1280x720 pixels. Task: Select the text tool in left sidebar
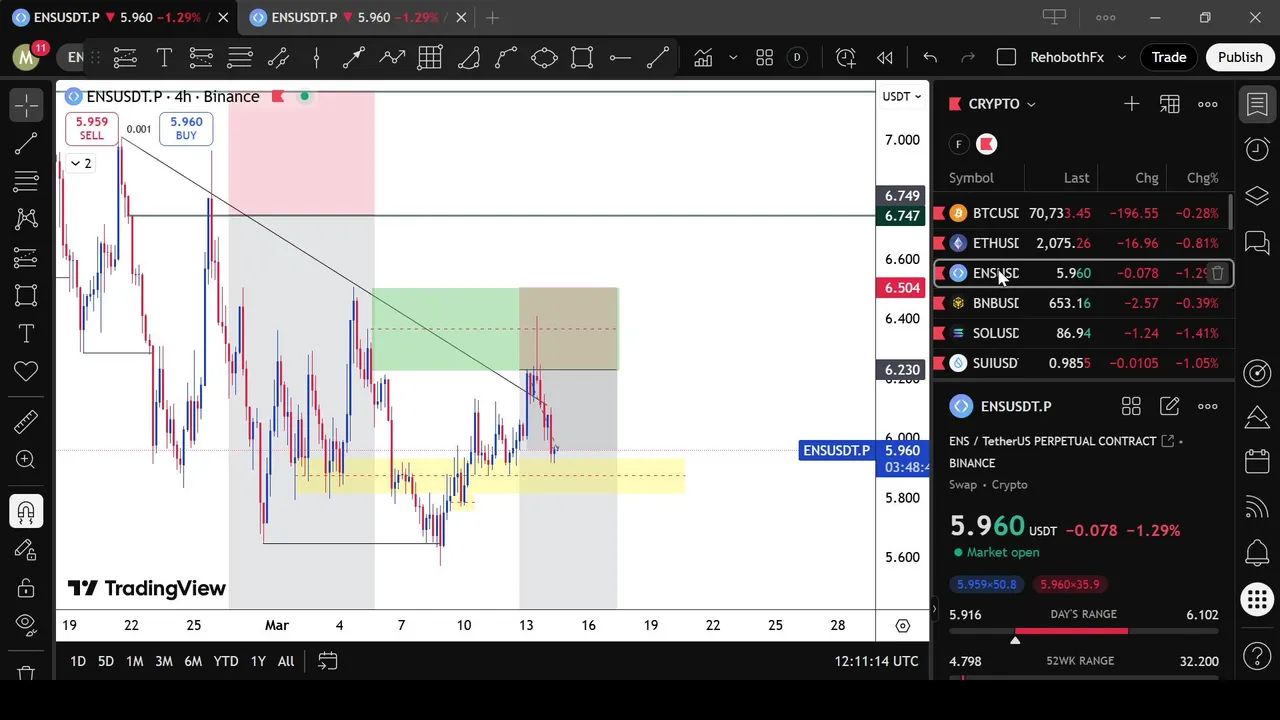click(26, 333)
